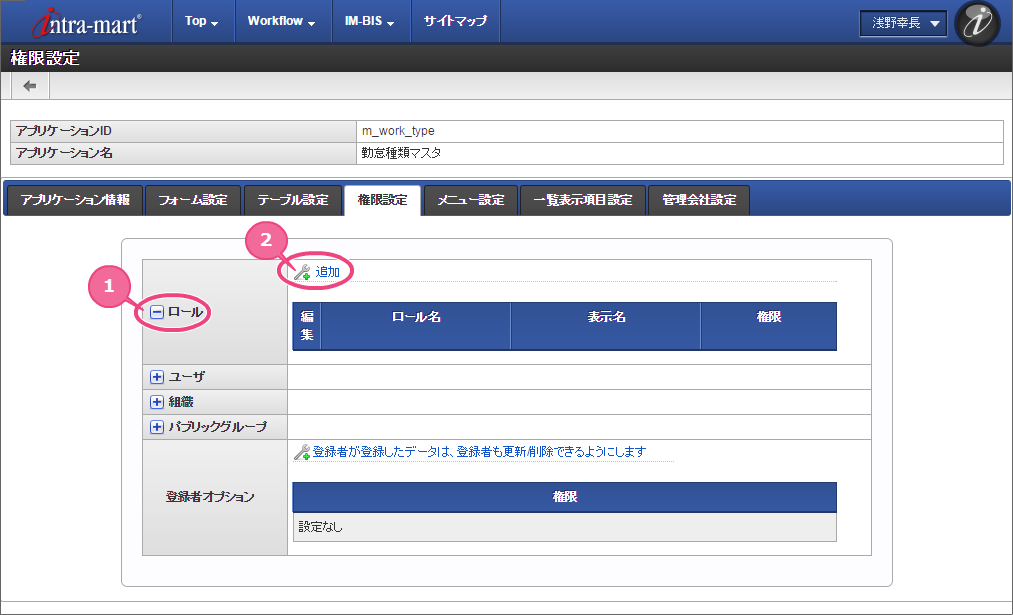
Task: Switch to the メニュー設定 tab
Action: pos(471,200)
